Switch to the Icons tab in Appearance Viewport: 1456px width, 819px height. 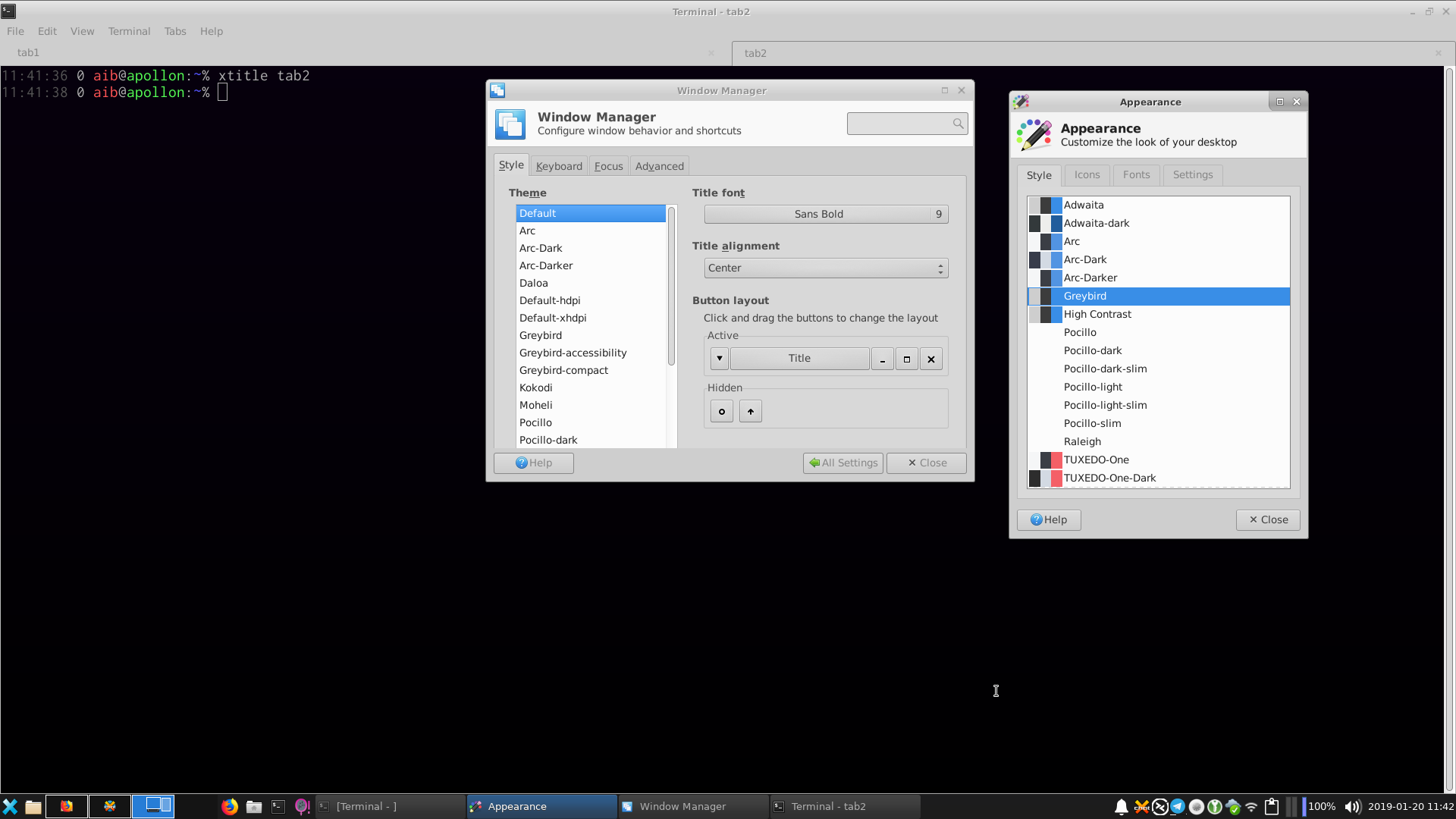coord(1087,175)
